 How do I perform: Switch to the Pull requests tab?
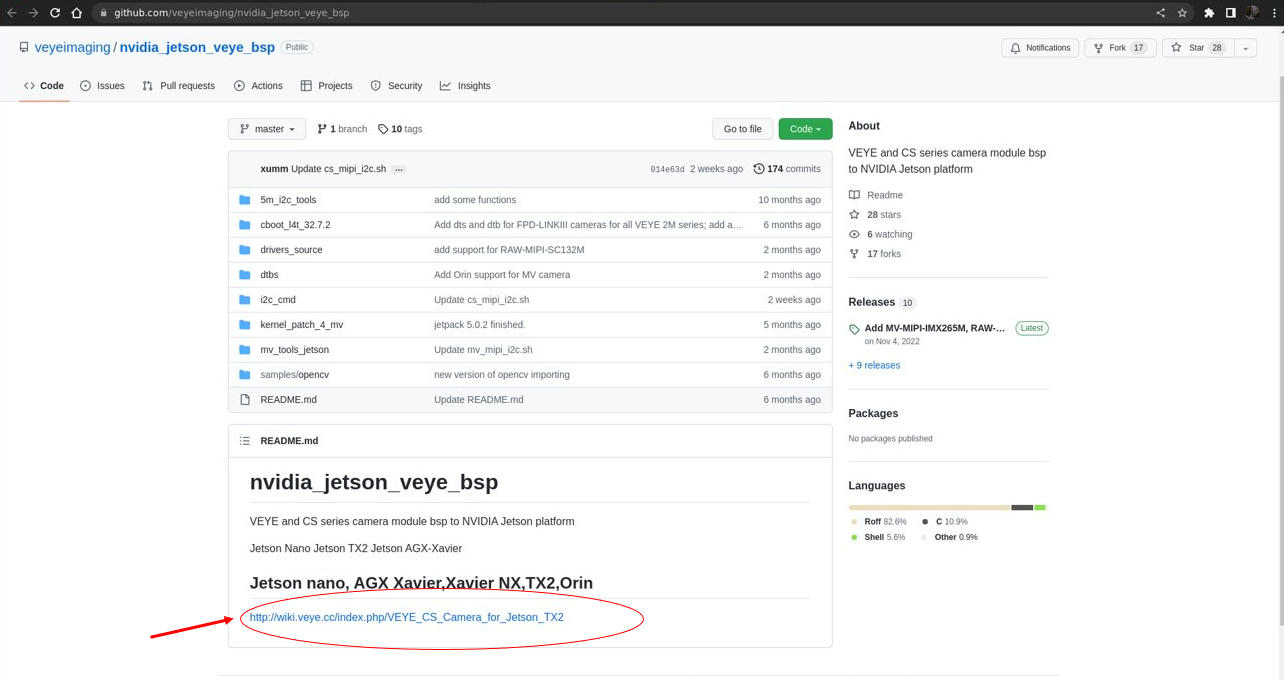(x=179, y=86)
